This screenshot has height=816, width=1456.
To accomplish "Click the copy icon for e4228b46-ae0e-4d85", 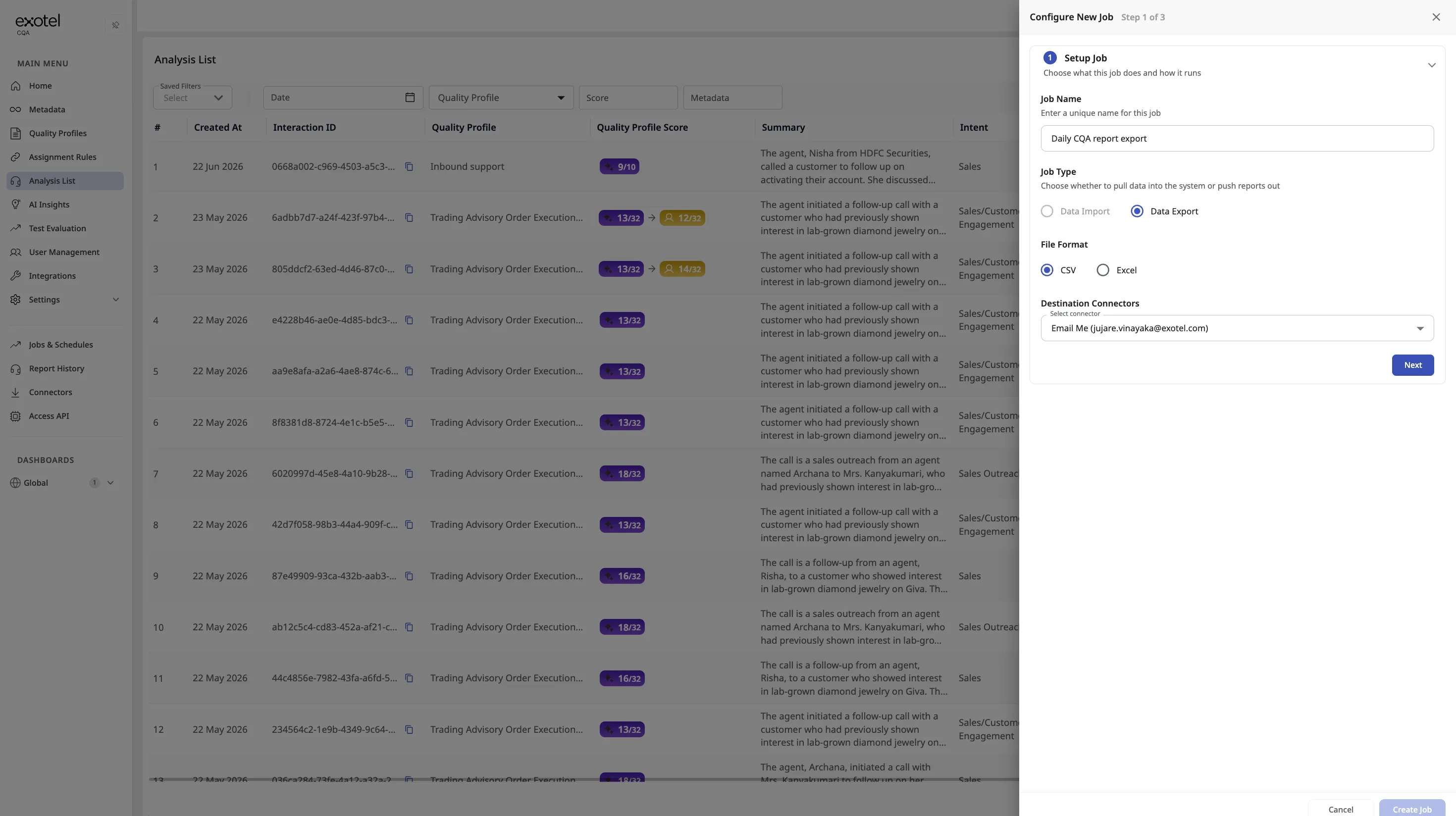I will [x=409, y=320].
